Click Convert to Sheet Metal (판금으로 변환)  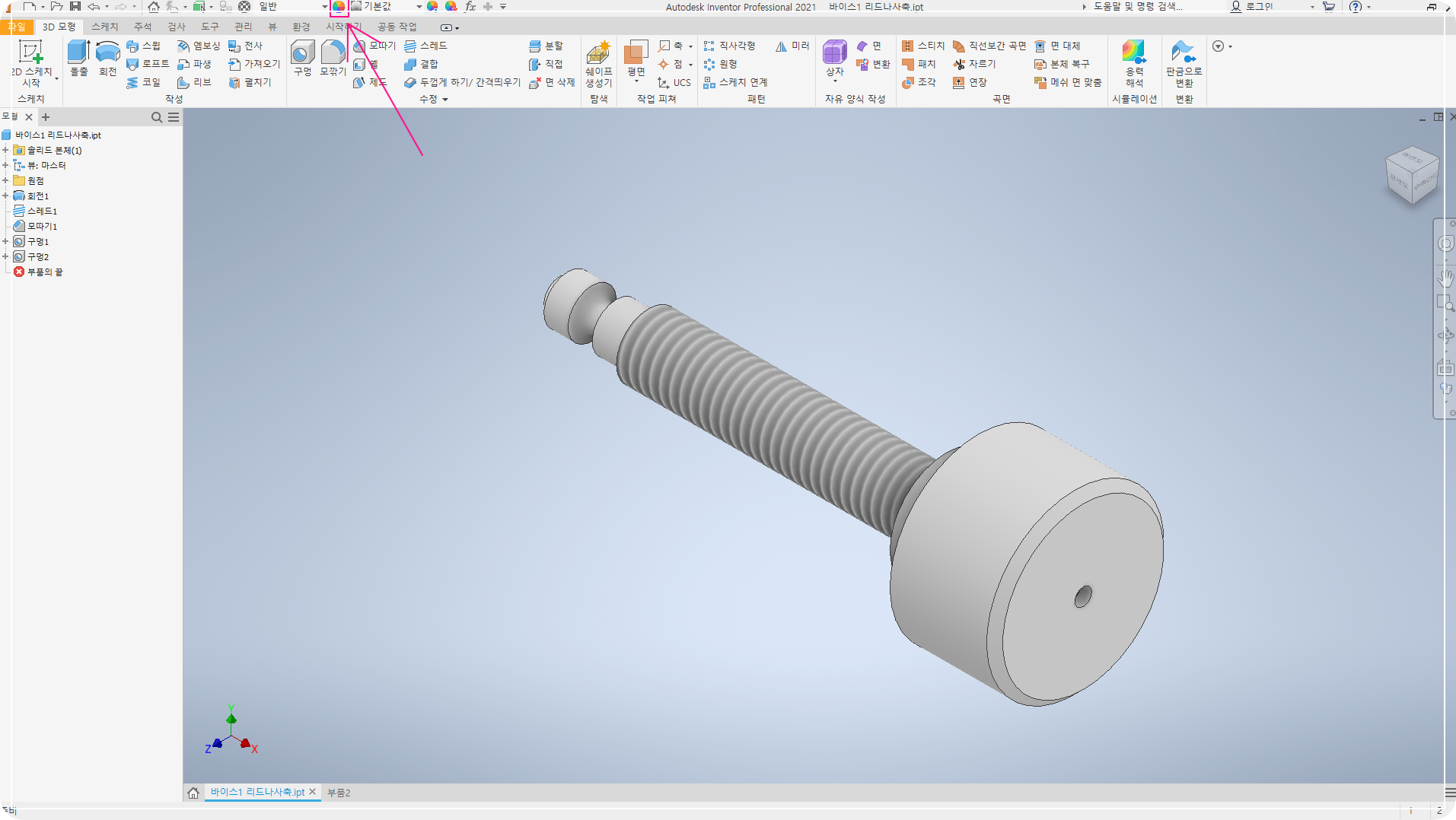pos(1184,64)
